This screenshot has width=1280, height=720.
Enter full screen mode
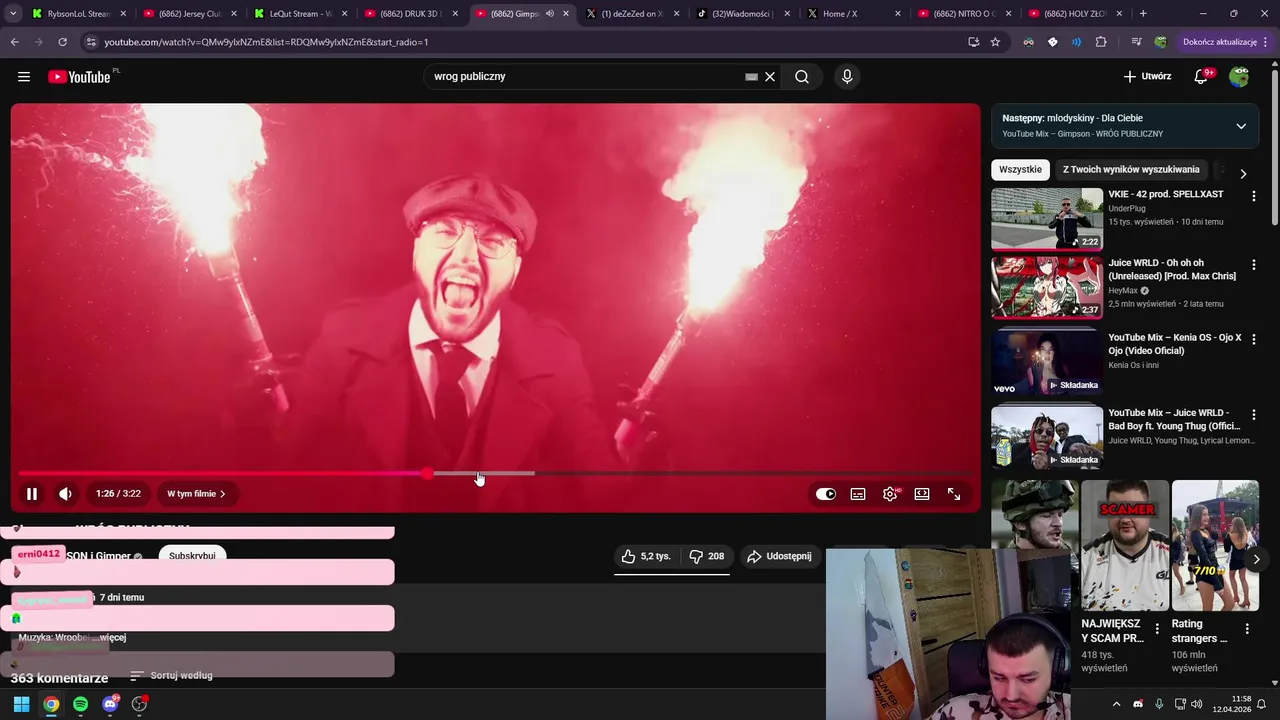click(954, 494)
